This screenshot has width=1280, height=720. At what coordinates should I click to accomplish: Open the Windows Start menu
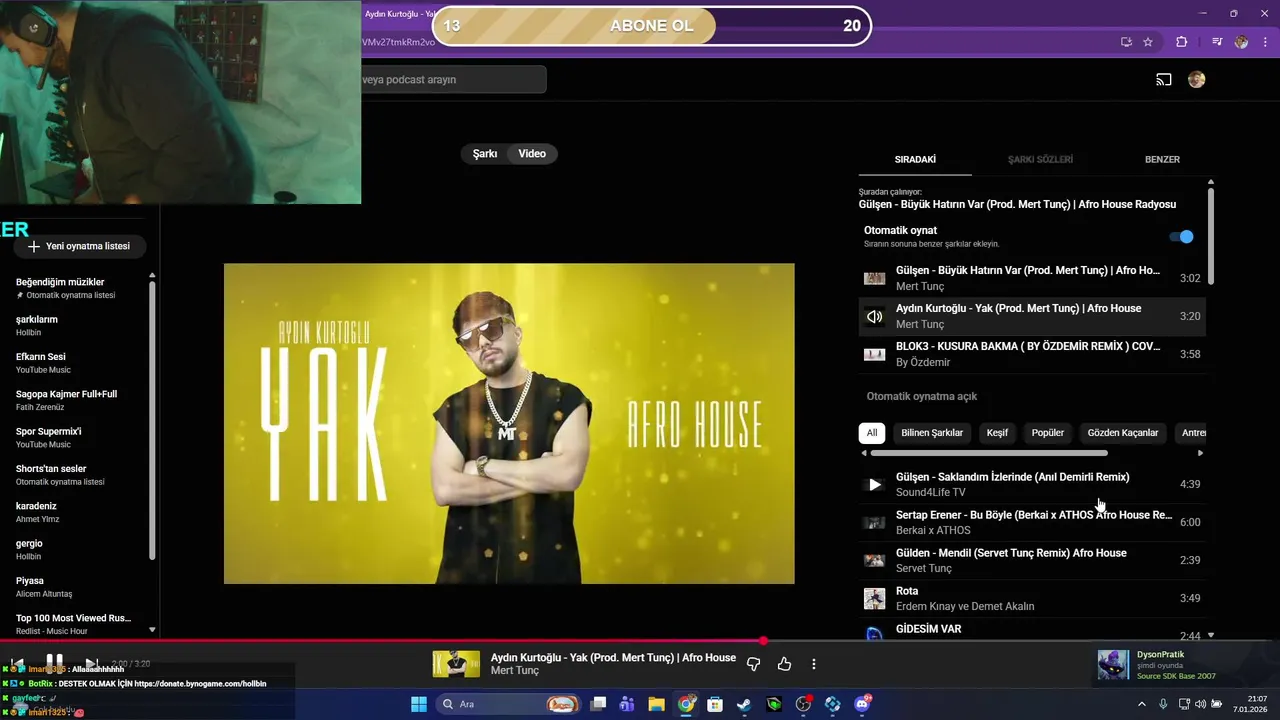coord(418,704)
